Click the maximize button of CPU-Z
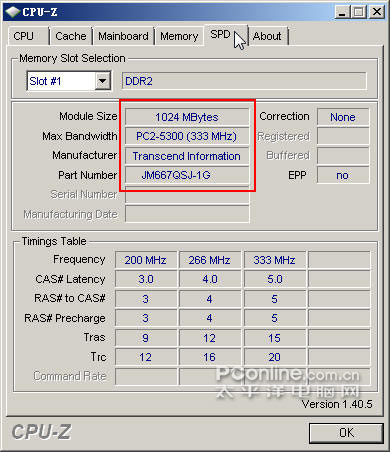Image resolution: width=390 pixels, height=452 pixels. (x=359, y=12)
